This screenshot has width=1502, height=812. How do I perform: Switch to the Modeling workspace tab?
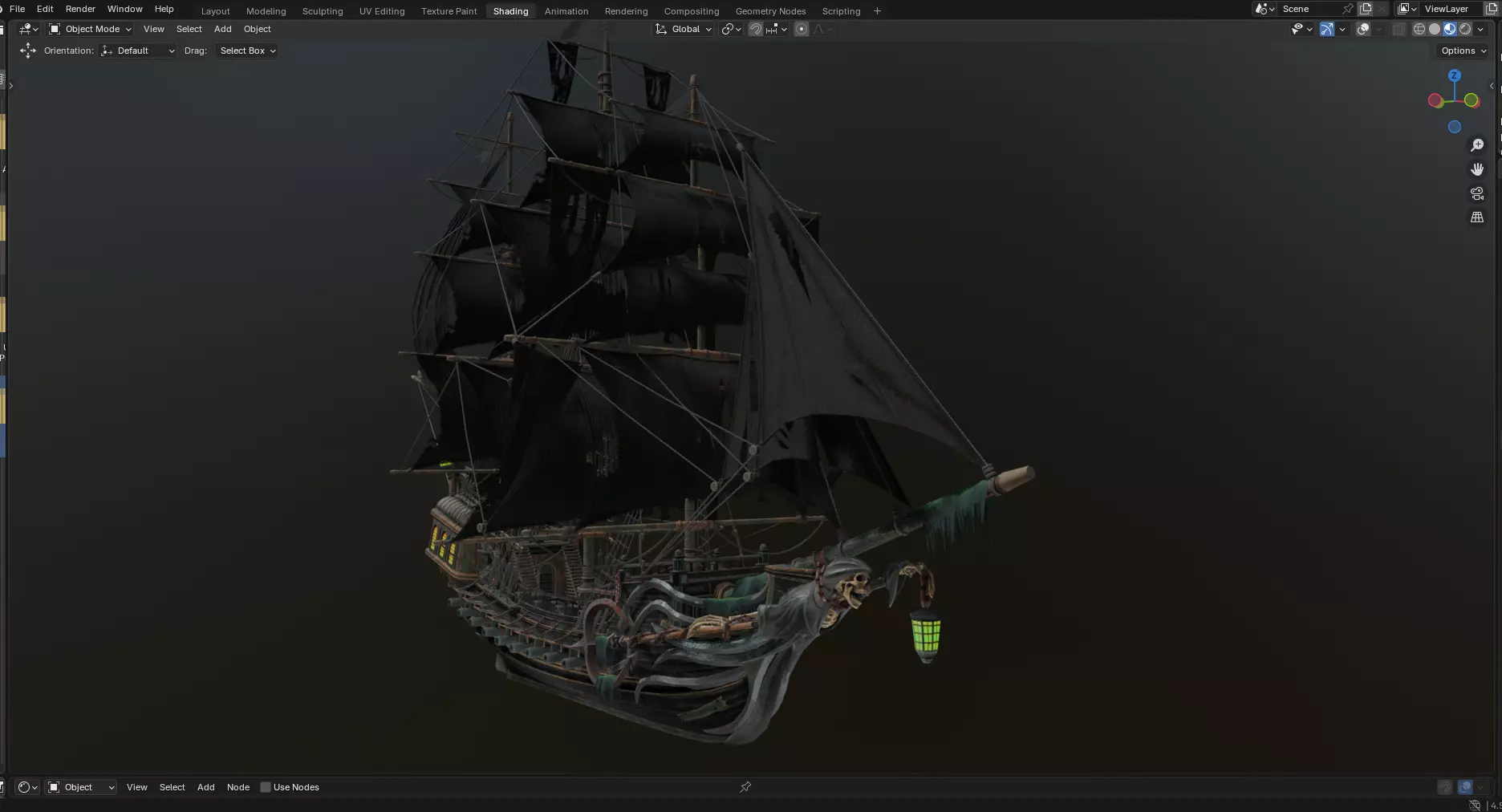point(266,11)
